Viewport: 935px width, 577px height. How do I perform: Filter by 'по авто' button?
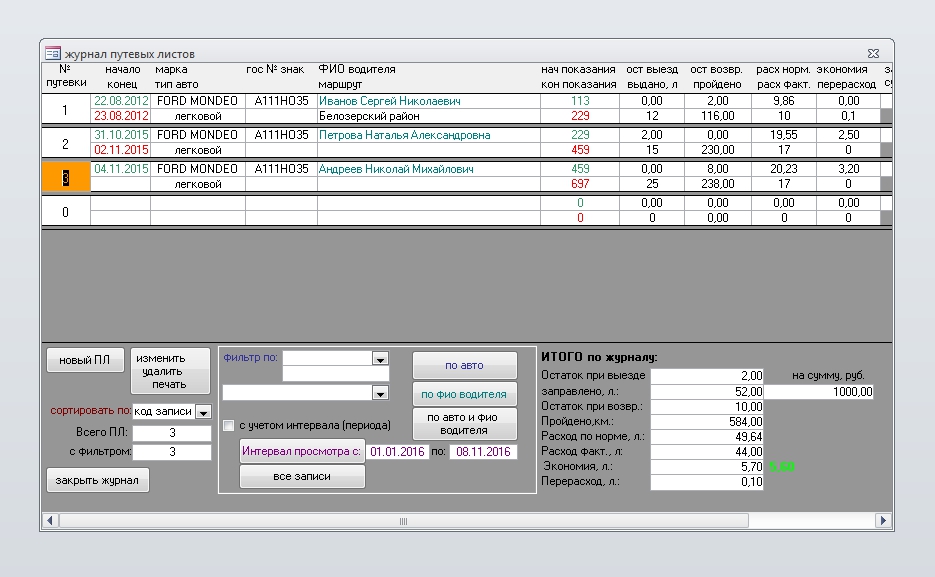pos(464,366)
